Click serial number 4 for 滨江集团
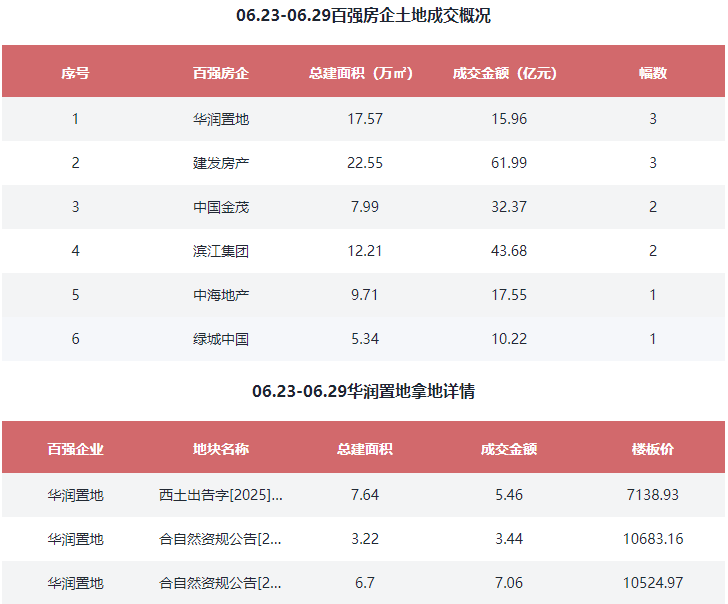 tap(75, 251)
